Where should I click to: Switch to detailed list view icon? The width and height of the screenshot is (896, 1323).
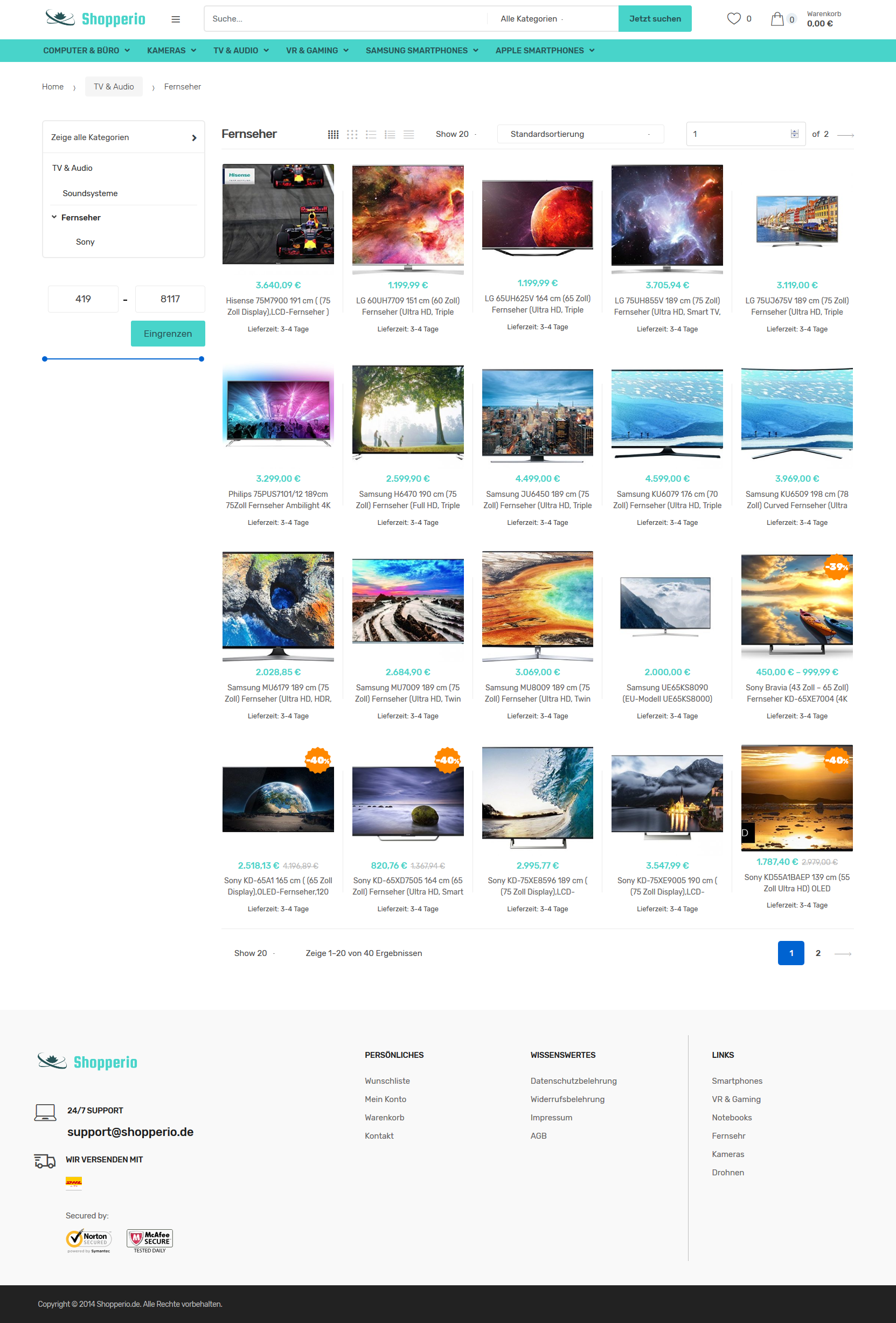pyautogui.click(x=390, y=134)
